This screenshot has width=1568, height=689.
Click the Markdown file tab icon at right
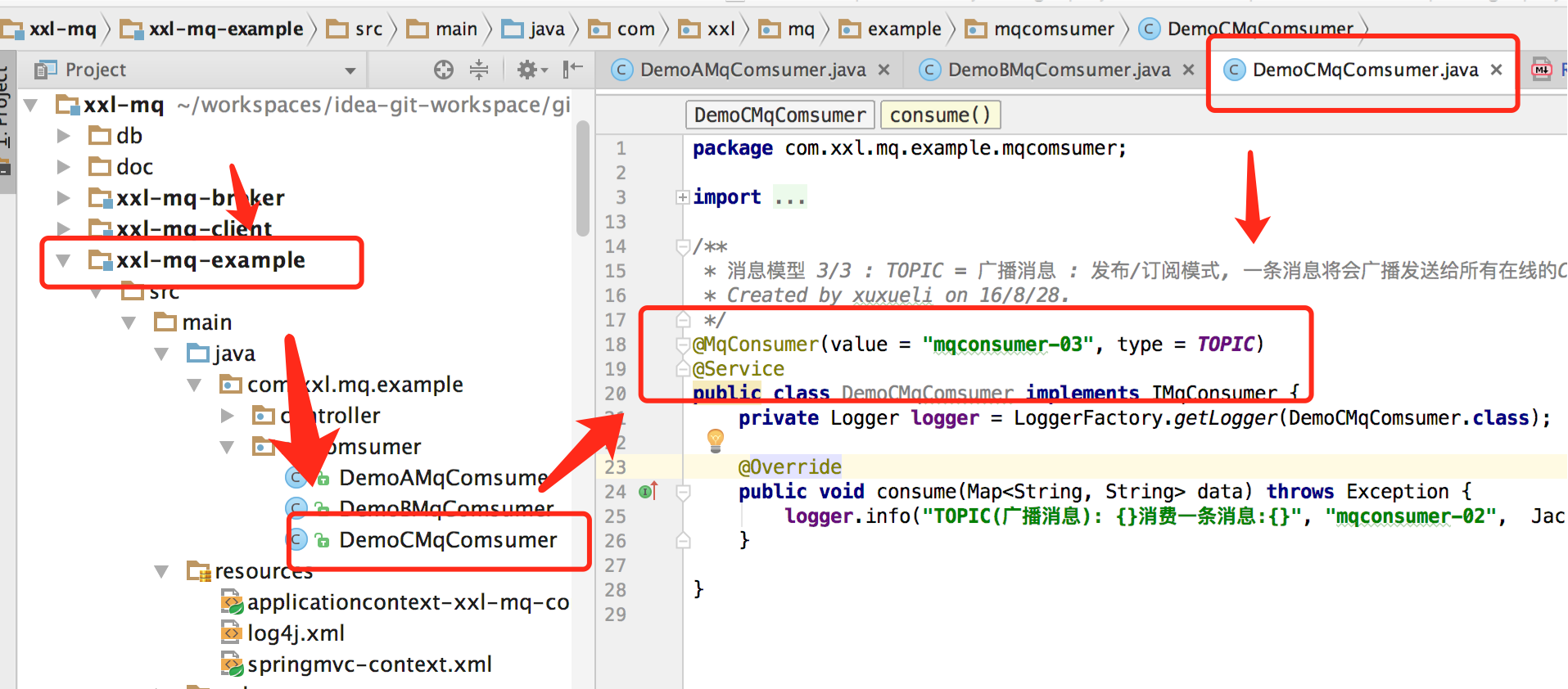point(1542,70)
